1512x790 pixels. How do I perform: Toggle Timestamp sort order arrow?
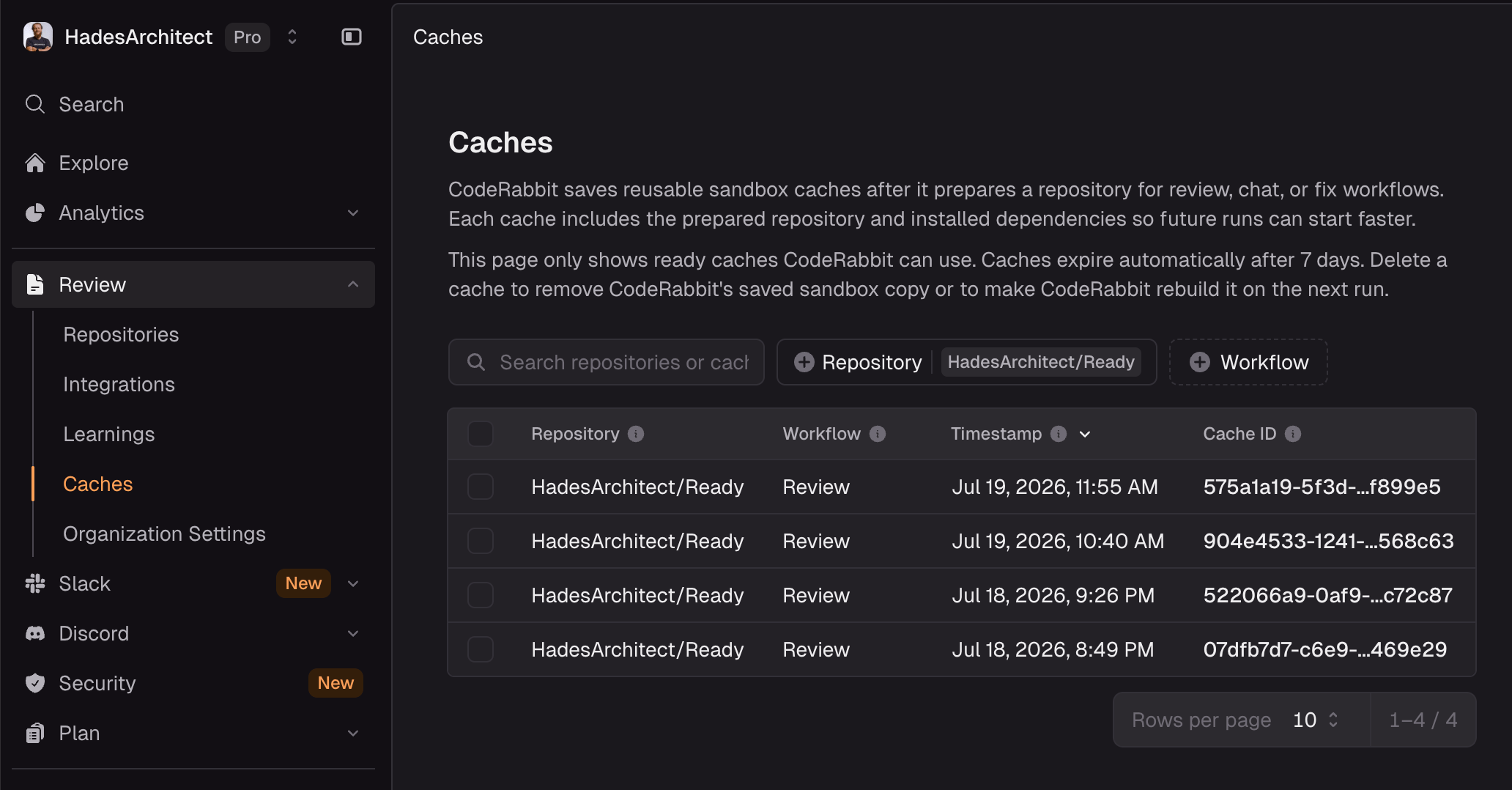[1085, 434]
